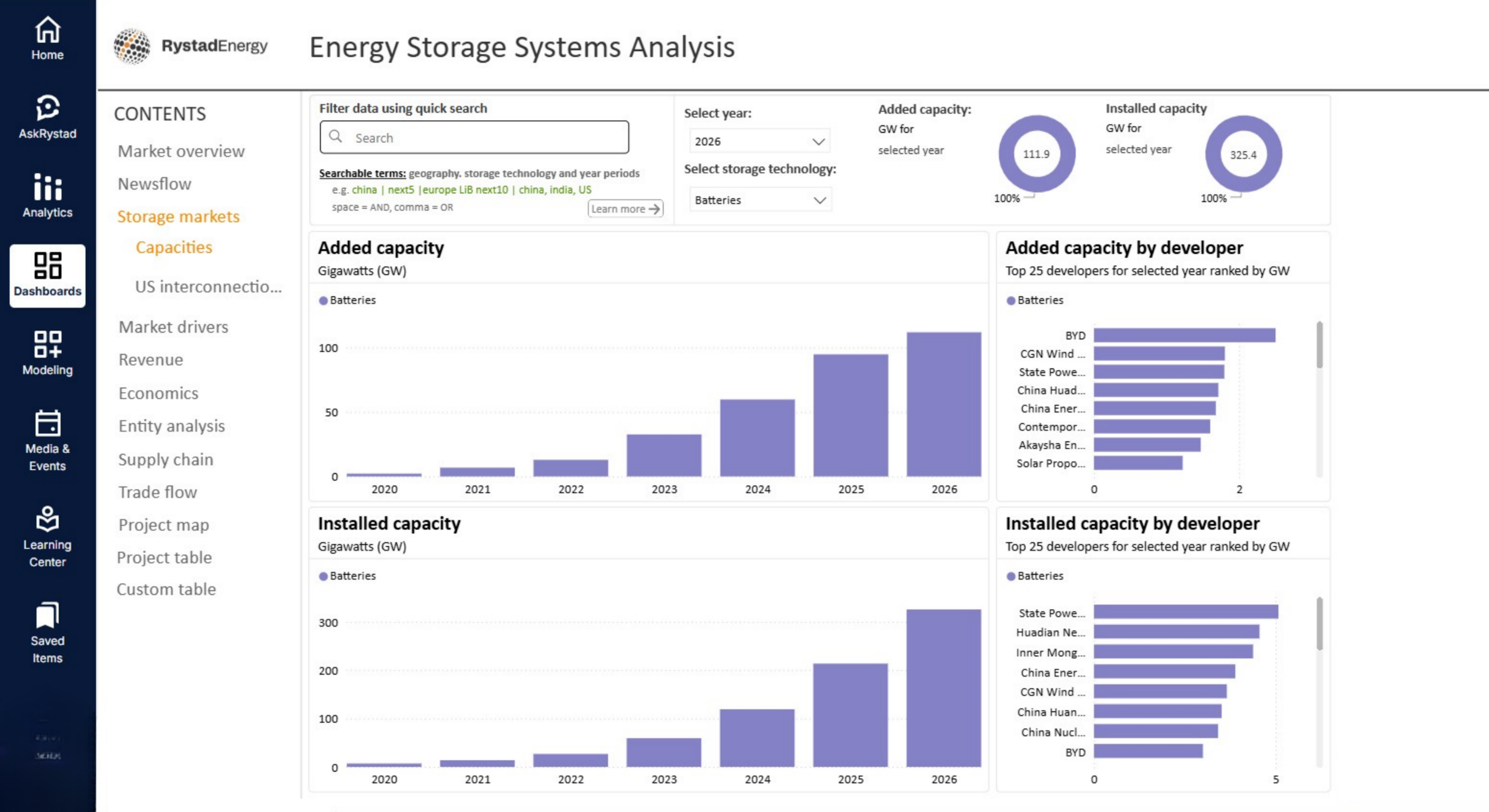Open the Revenue section

click(x=151, y=360)
